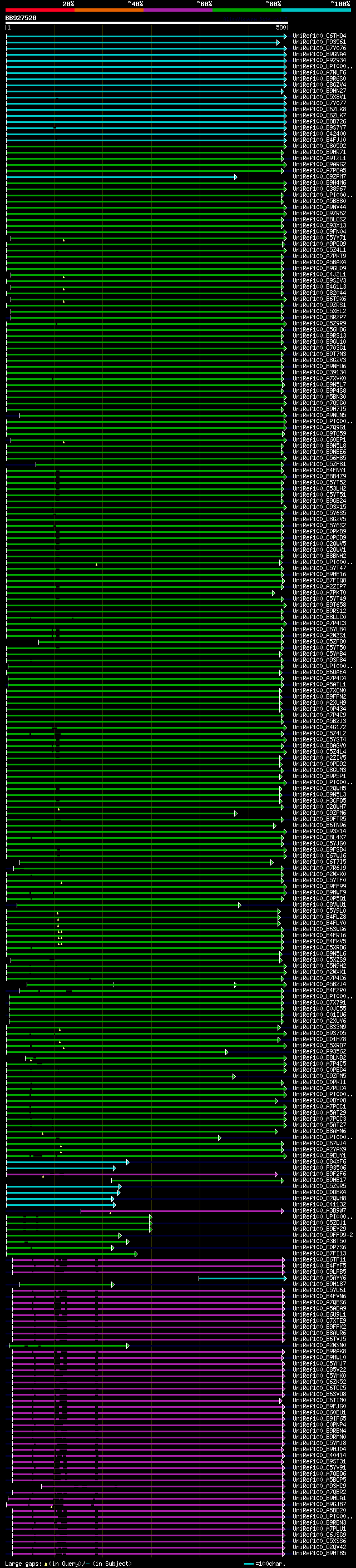Select label UniRef100_A9TZL1
This screenshot has height=1568, width=356.
[x=319, y=159]
